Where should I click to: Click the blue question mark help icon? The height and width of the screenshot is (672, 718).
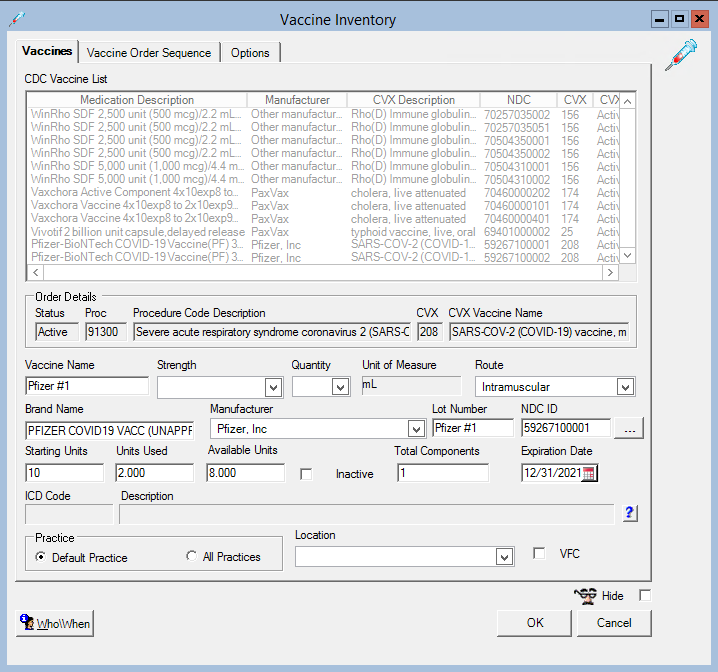[629, 513]
